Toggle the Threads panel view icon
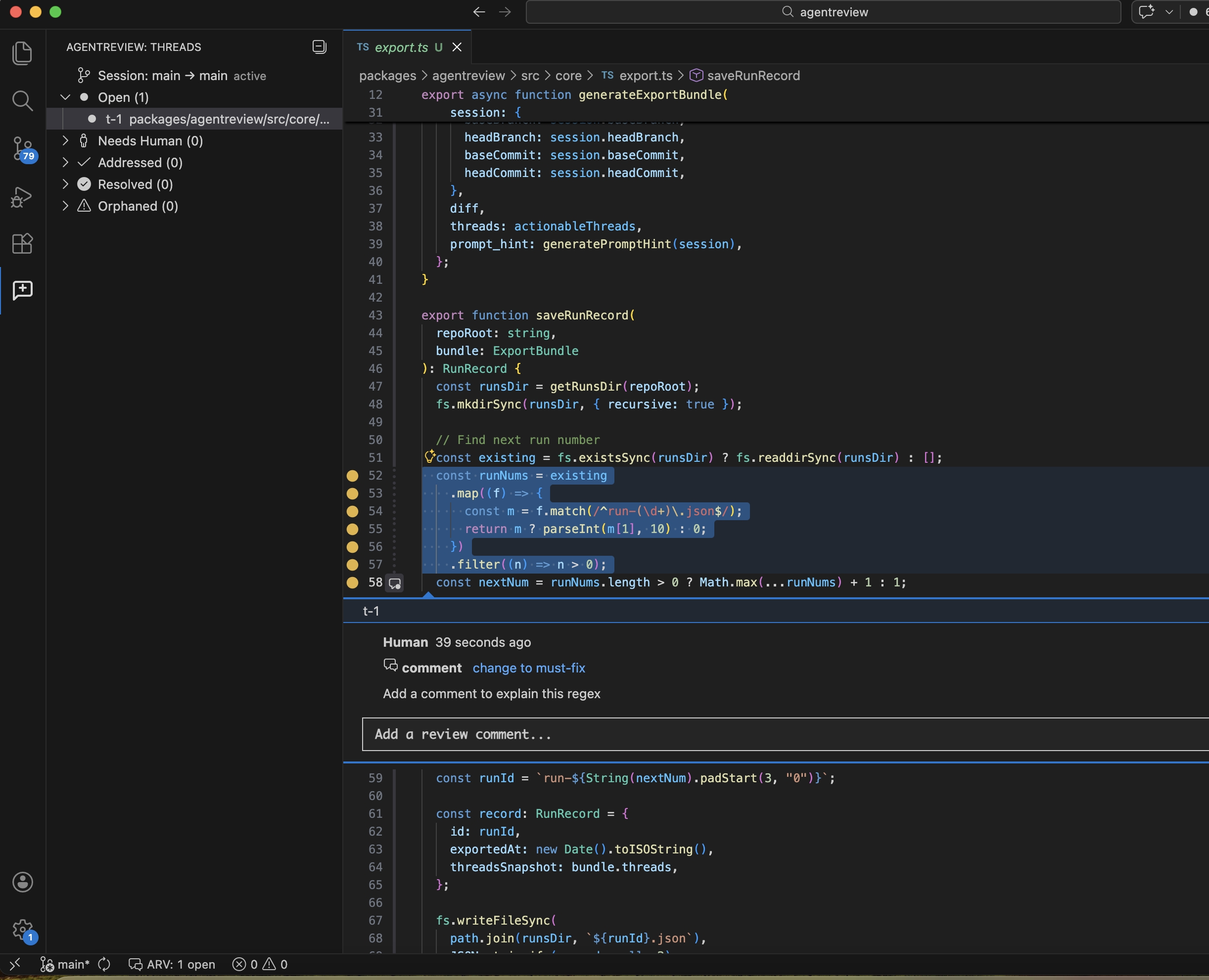This screenshot has height=980, width=1209. 319,47
